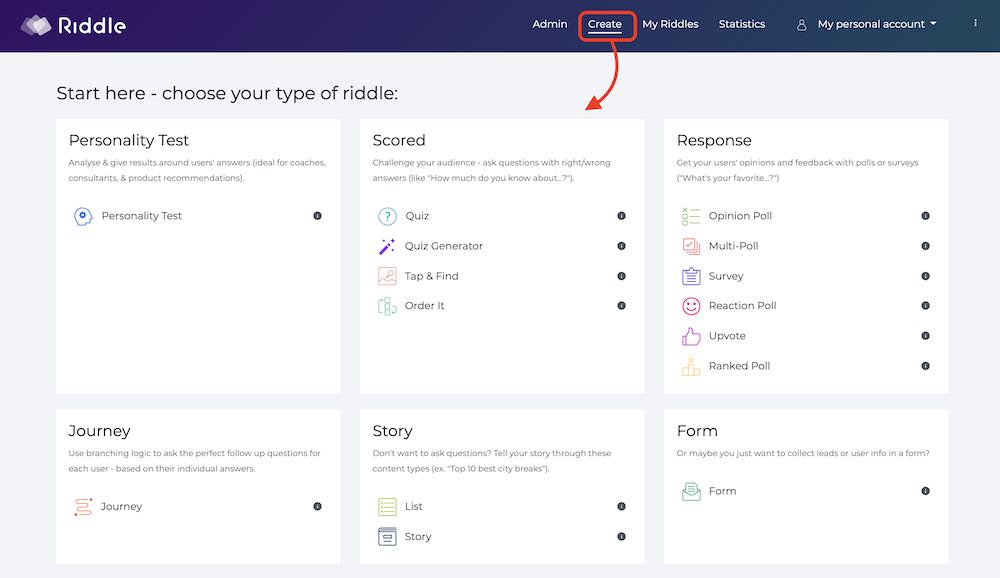Viewport: 1000px width, 578px height.
Task: Show info for Quiz
Action: click(621, 216)
